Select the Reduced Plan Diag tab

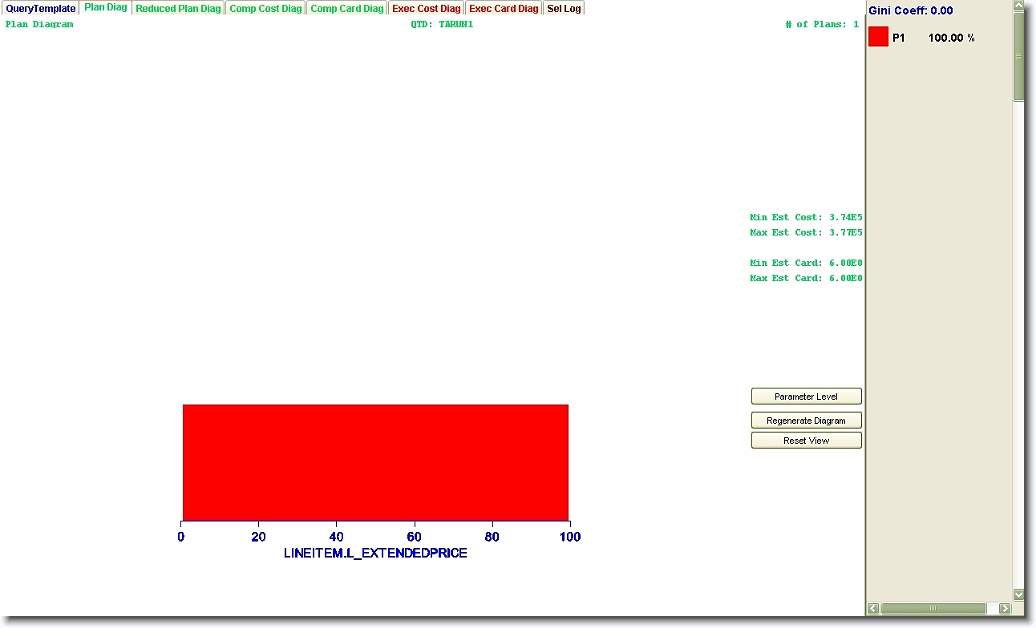(x=178, y=8)
